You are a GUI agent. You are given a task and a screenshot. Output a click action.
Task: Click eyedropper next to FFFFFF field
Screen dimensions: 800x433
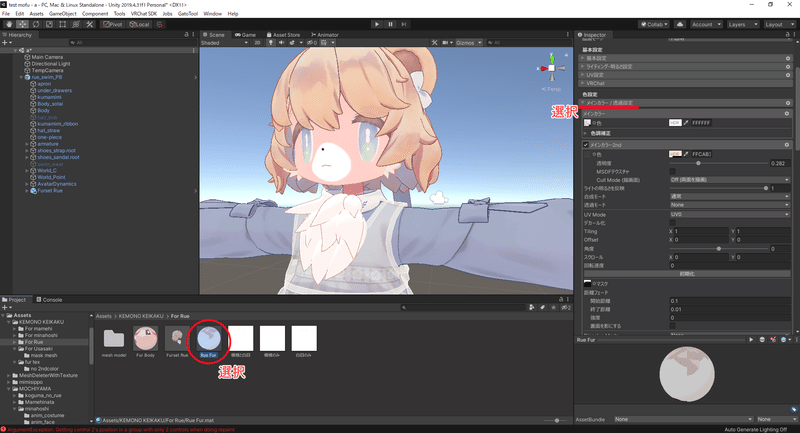point(686,123)
